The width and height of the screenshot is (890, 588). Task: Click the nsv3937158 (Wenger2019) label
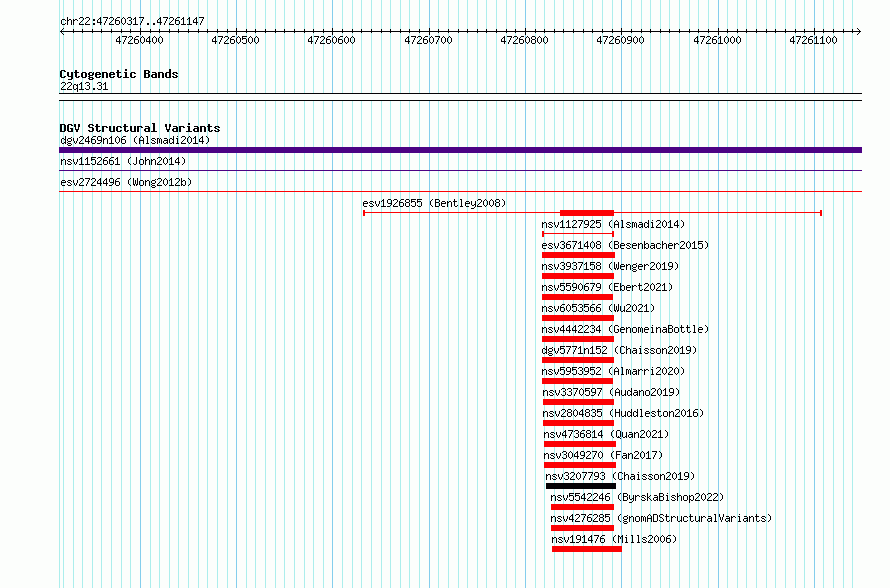pyautogui.click(x=610, y=266)
